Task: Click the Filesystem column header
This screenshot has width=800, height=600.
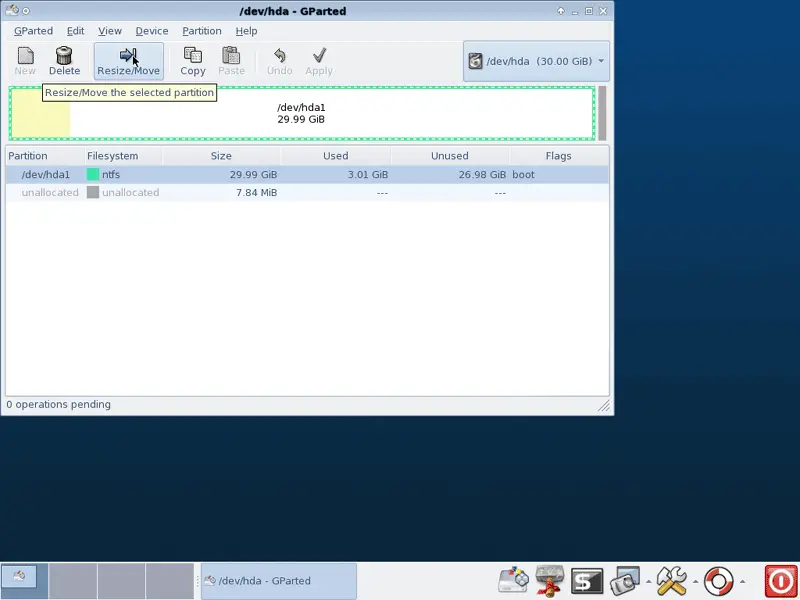Action: point(123,156)
